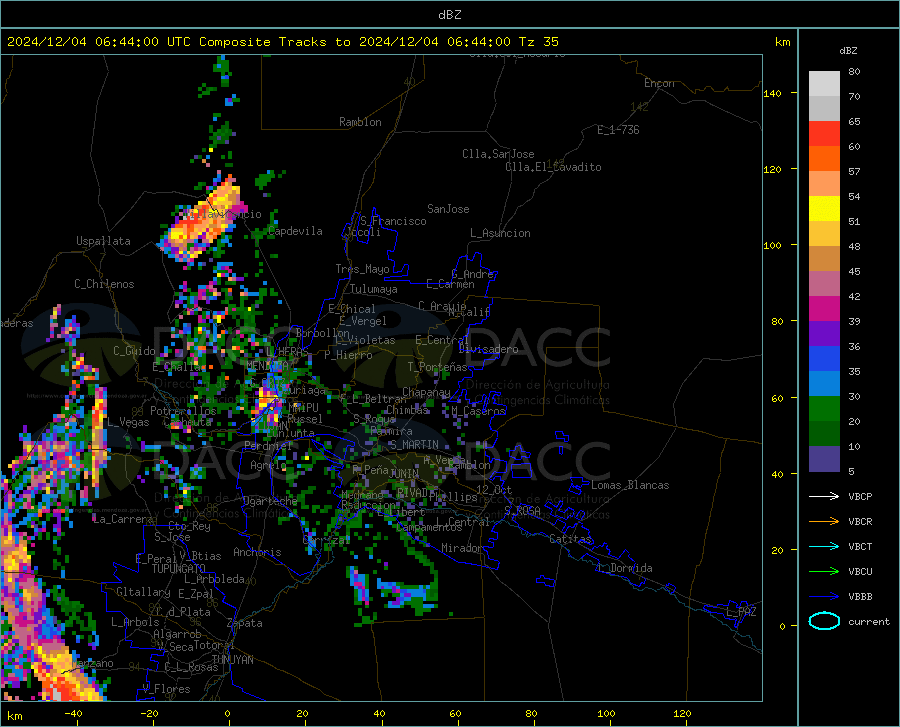900x727 pixels.
Task: Click the '140' tick on the right axis
Action: [772, 93]
